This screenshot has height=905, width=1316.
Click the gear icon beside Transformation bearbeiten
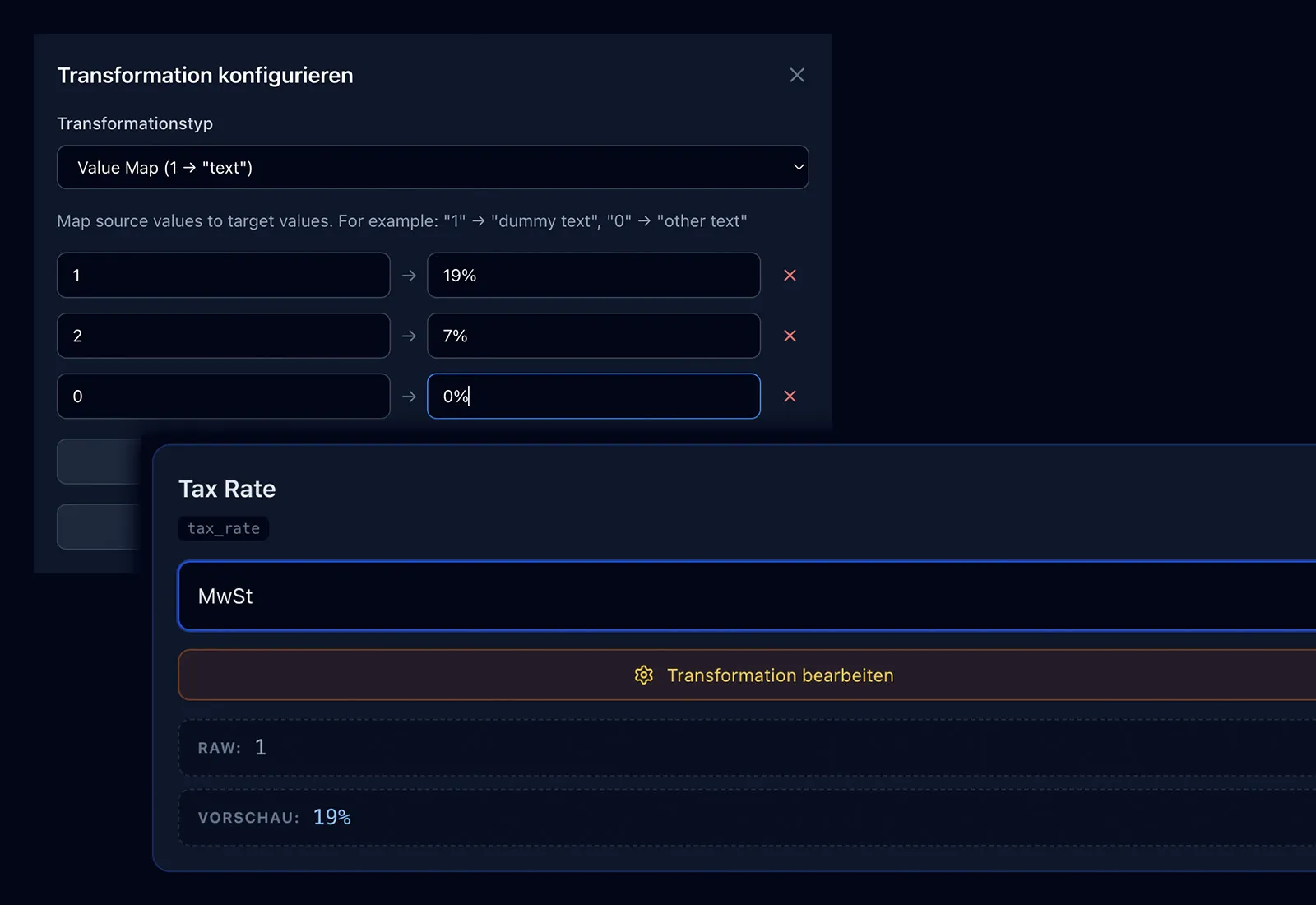point(643,675)
